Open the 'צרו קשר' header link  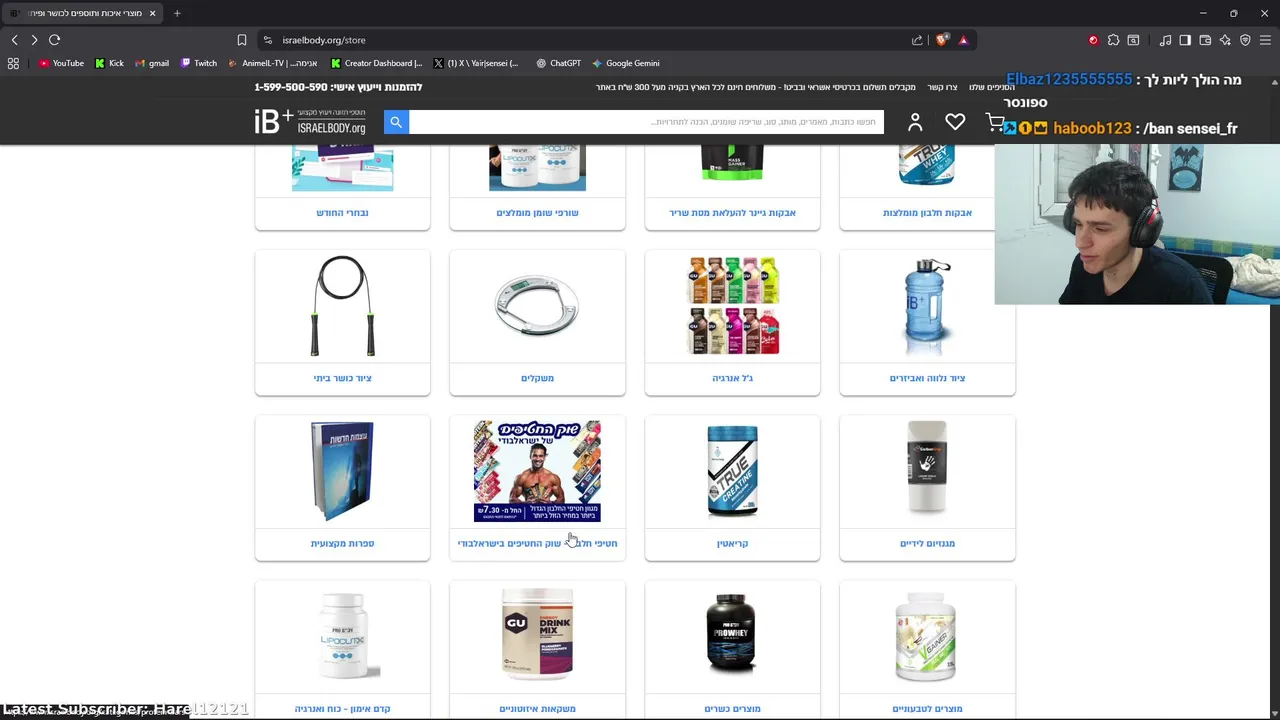tap(942, 87)
